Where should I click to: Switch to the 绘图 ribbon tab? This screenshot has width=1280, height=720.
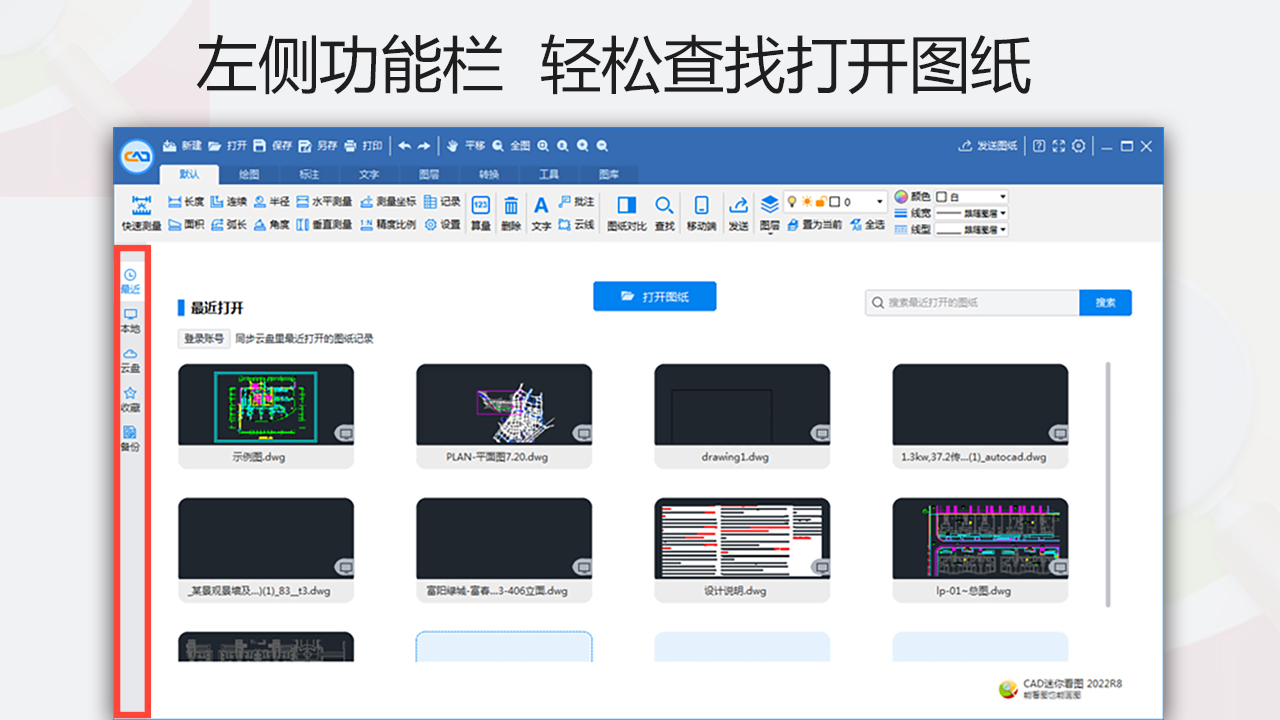coord(249,174)
